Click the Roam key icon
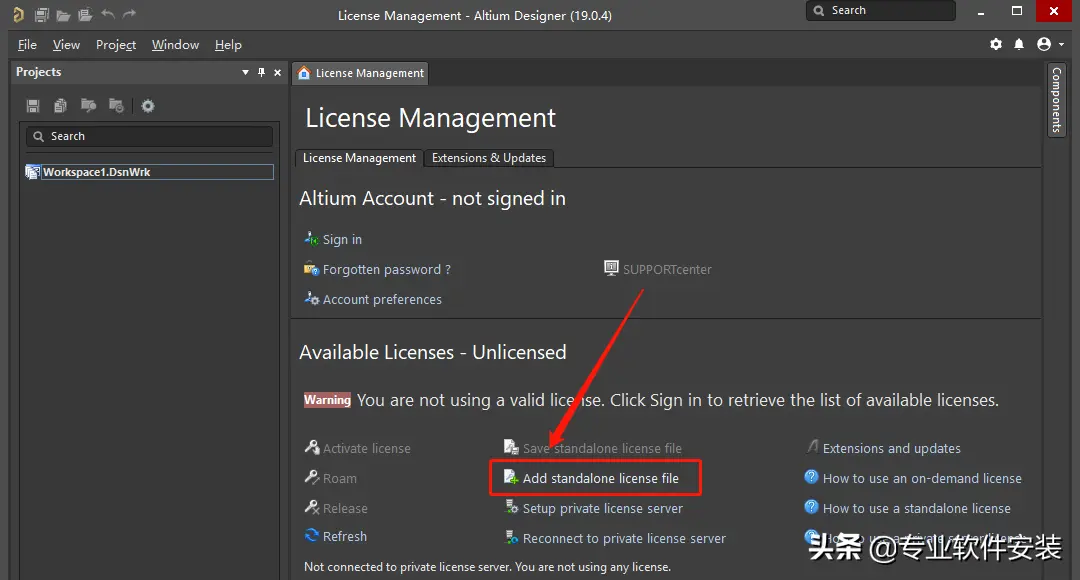The height and width of the screenshot is (580, 1080). pyautogui.click(x=311, y=477)
